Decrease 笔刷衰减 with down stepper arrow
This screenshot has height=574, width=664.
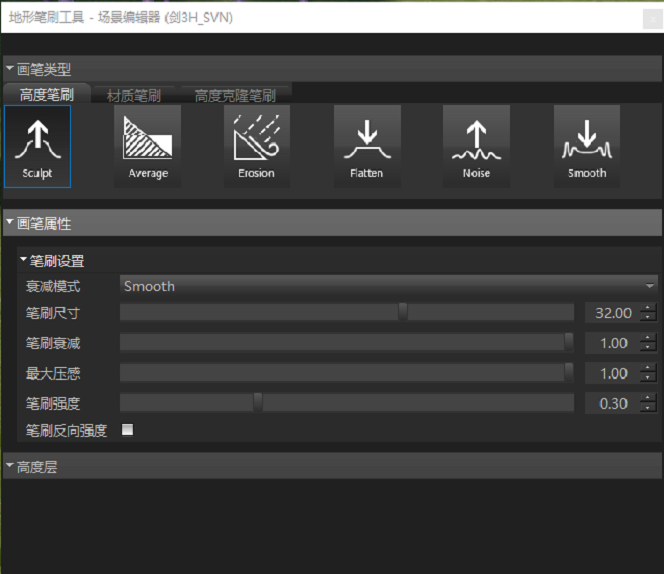[648, 347]
